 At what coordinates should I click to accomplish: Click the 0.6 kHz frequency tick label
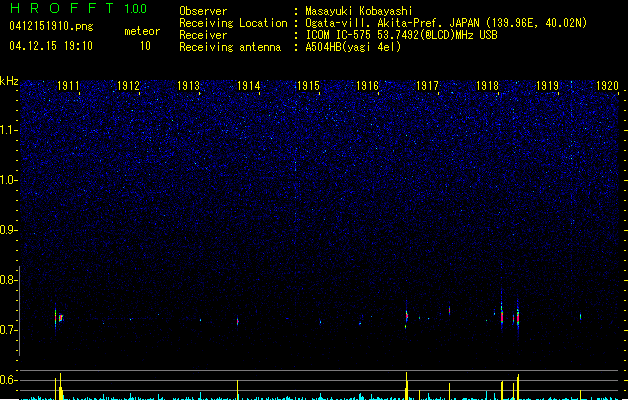[x=9, y=380]
